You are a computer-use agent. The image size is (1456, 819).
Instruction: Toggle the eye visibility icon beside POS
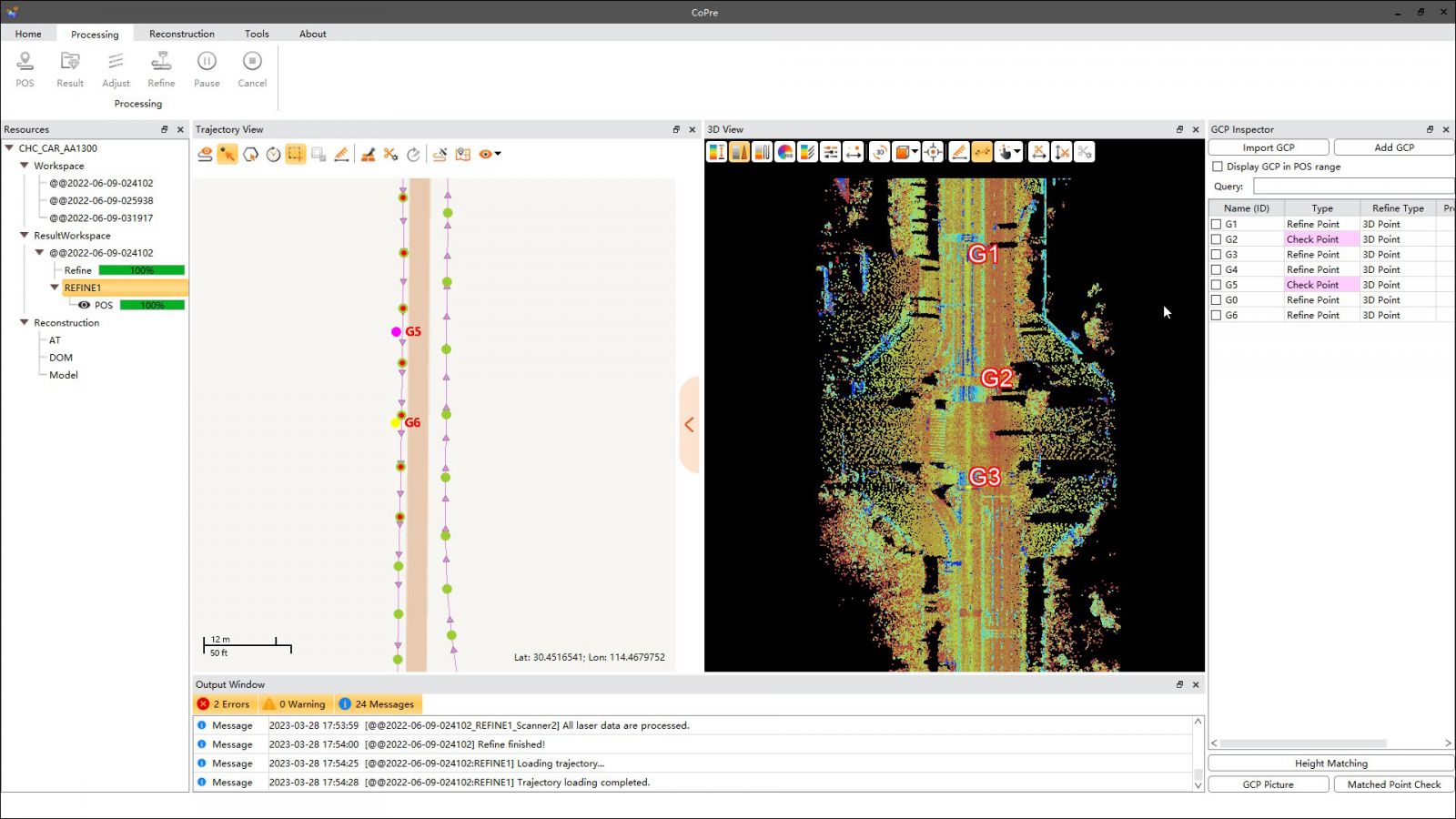click(x=84, y=305)
